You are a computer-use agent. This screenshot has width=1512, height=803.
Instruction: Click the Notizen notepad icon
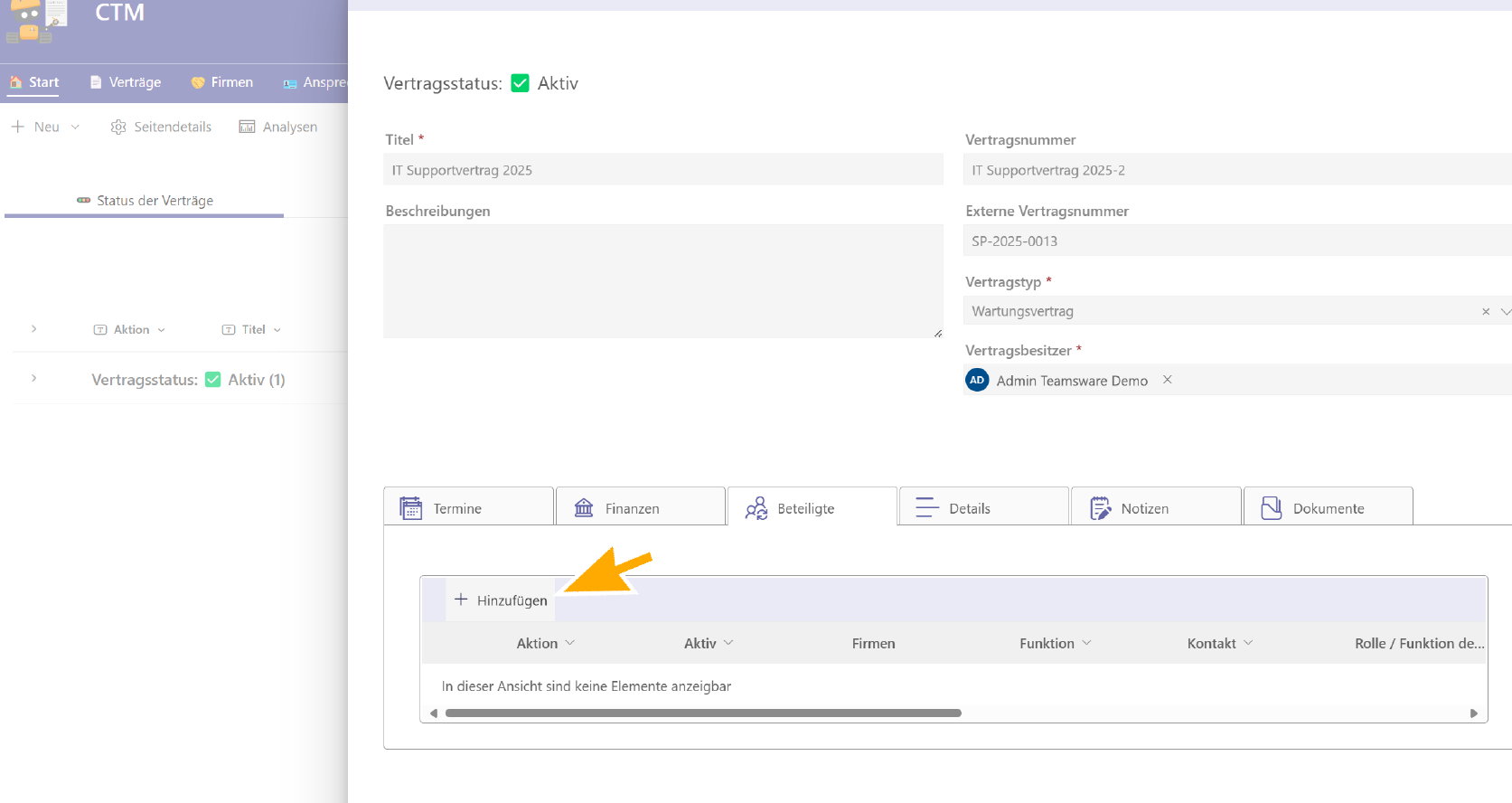pyautogui.click(x=1100, y=508)
